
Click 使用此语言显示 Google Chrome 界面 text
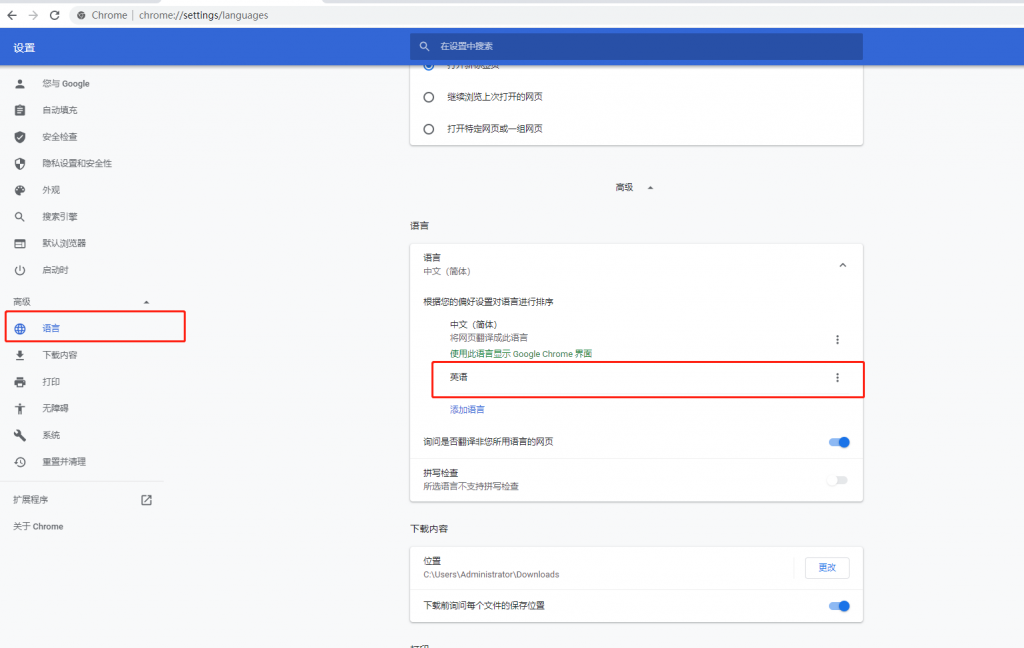point(520,354)
